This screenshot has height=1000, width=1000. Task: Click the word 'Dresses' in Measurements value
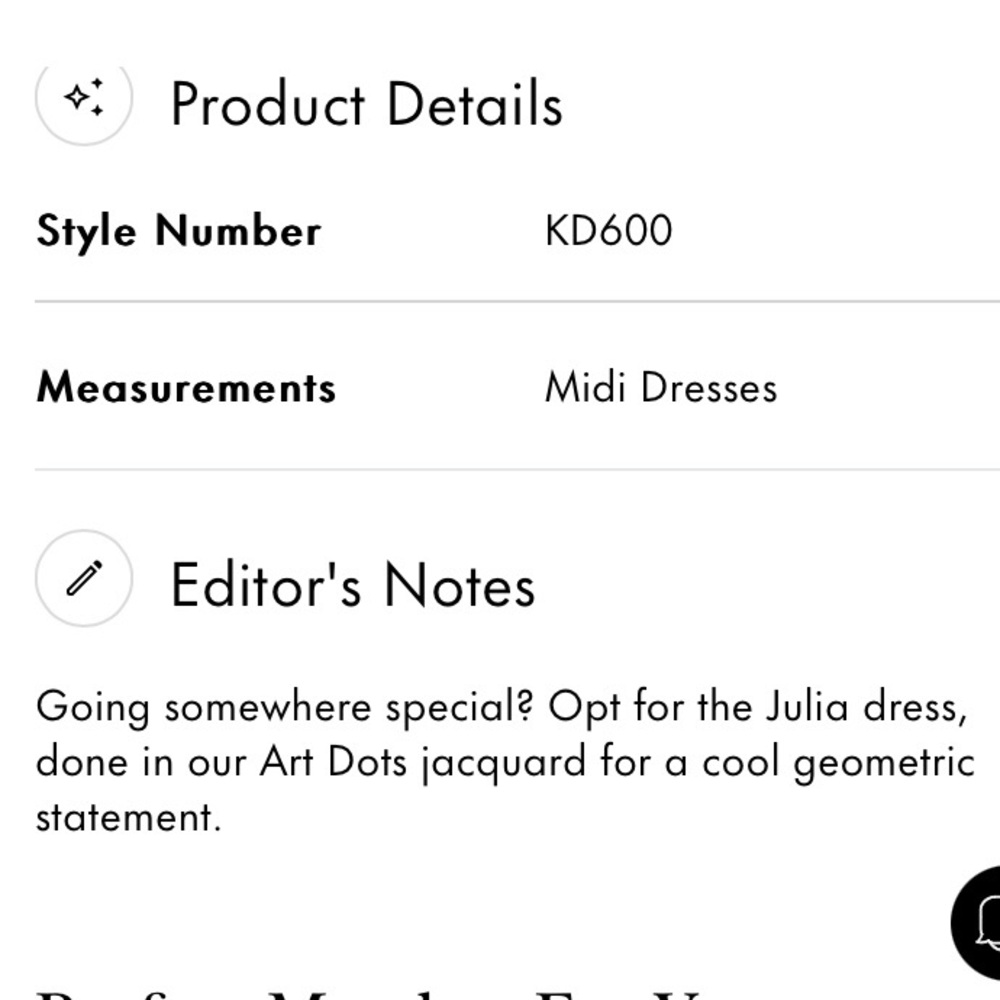tap(709, 387)
